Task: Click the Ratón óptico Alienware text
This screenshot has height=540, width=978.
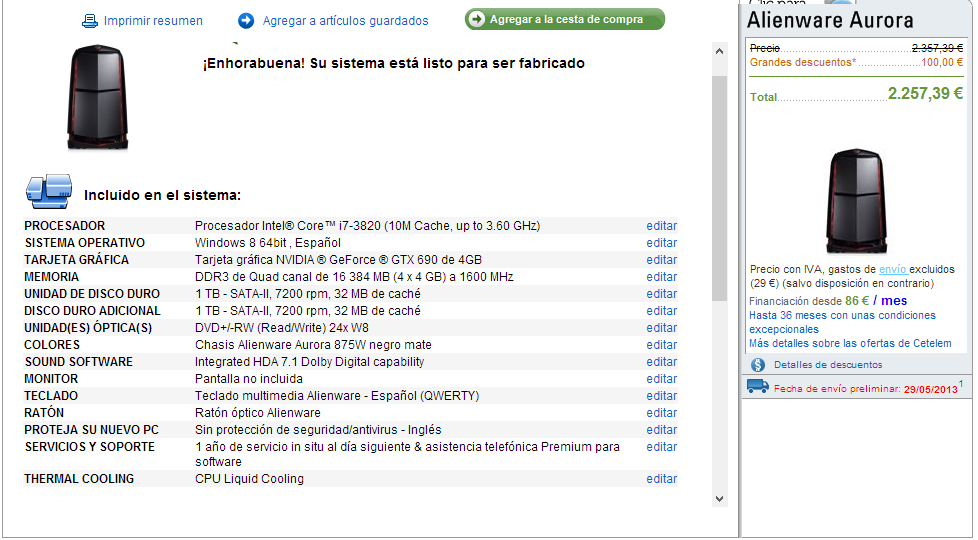Action: click(x=258, y=412)
